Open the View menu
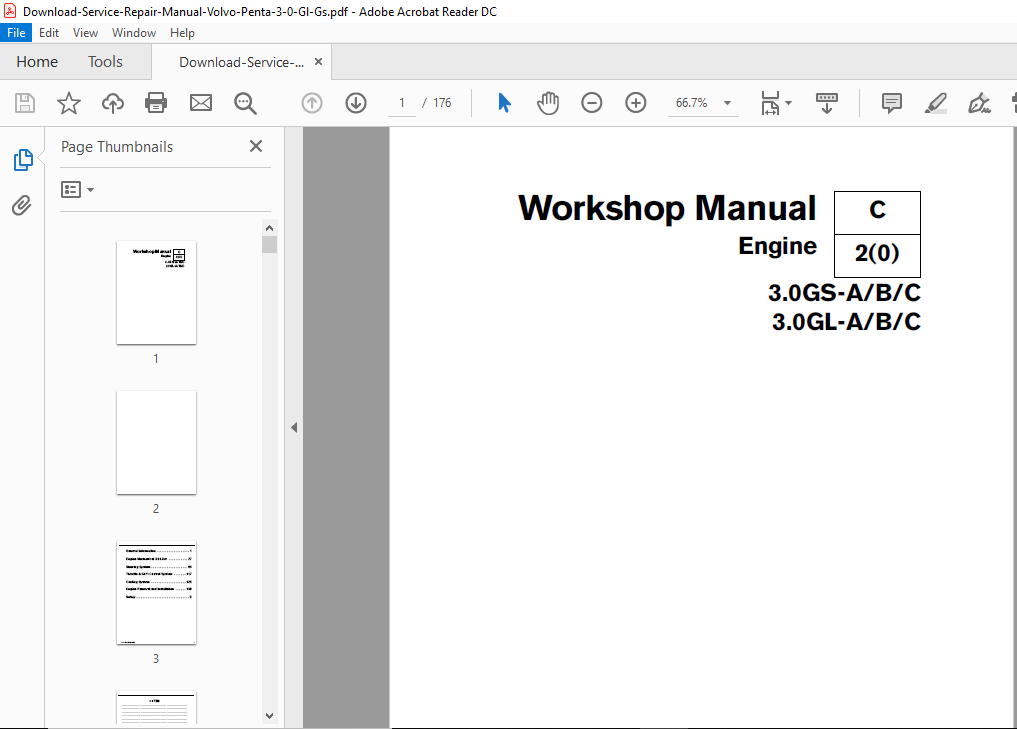The width and height of the screenshot is (1017, 729). coord(85,32)
